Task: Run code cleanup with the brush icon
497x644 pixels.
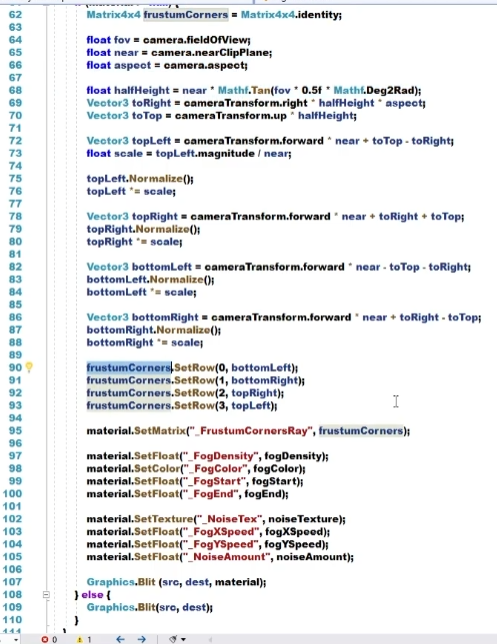Action: tap(173, 639)
